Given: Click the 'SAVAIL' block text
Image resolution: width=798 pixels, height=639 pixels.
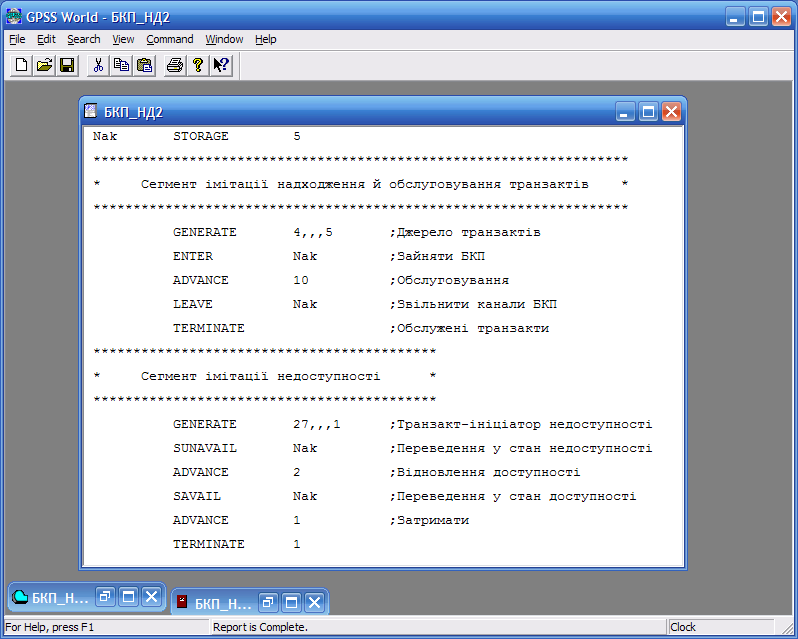Looking at the screenshot, I should point(196,496).
